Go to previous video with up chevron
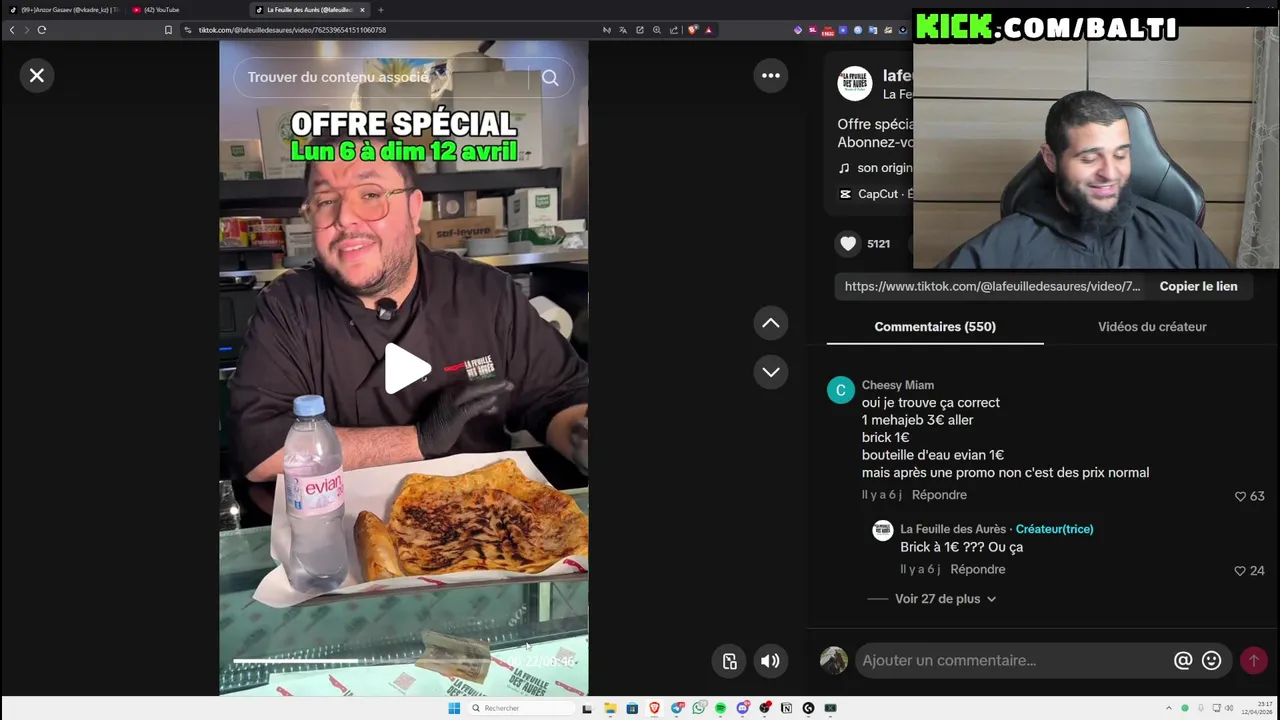The width and height of the screenshot is (1280, 720). click(771, 323)
